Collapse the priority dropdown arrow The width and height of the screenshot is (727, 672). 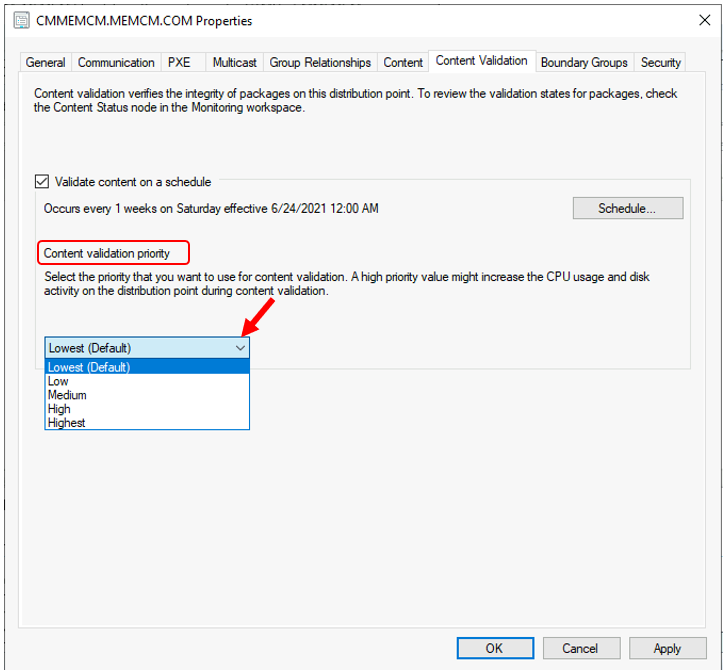pos(240,348)
